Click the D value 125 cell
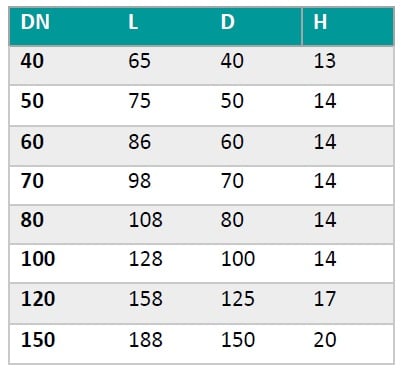Viewport: 401px width, 370px height. tap(238, 299)
